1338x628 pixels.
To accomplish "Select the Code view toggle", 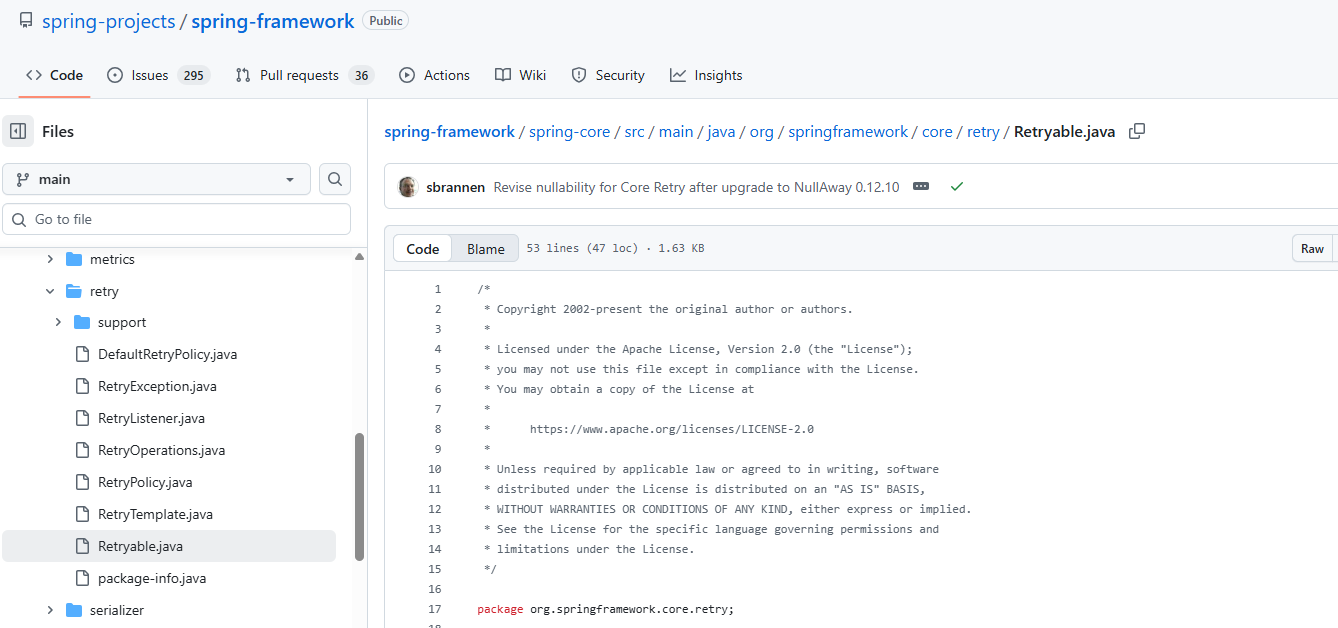I will pyautogui.click(x=422, y=249).
